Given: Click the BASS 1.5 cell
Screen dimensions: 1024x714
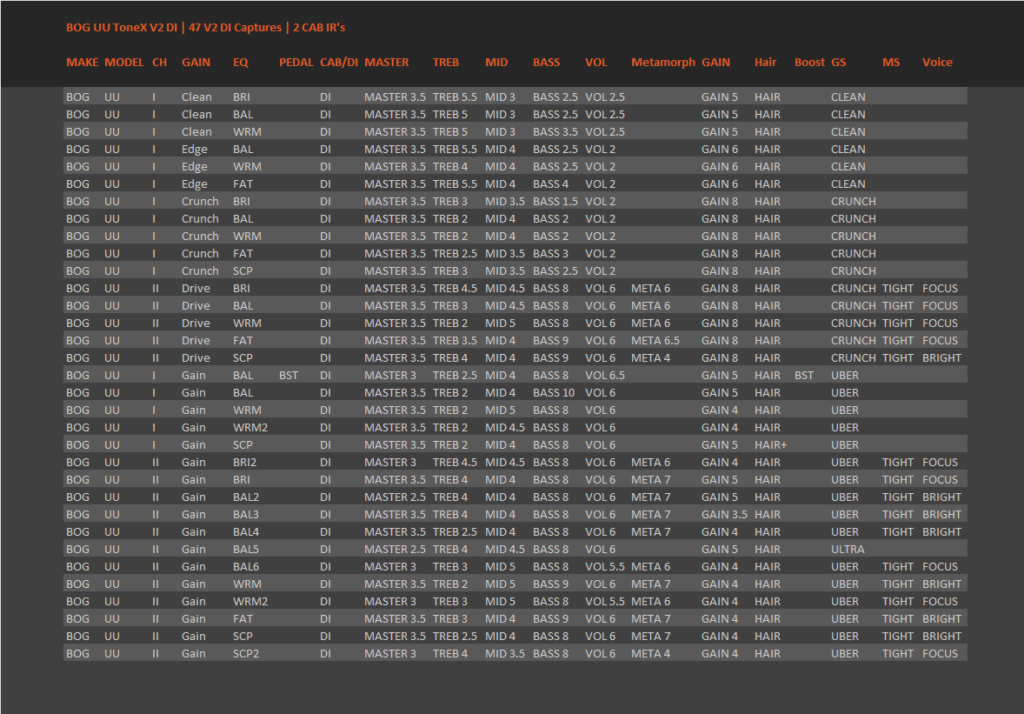Looking at the screenshot, I should coord(555,201).
